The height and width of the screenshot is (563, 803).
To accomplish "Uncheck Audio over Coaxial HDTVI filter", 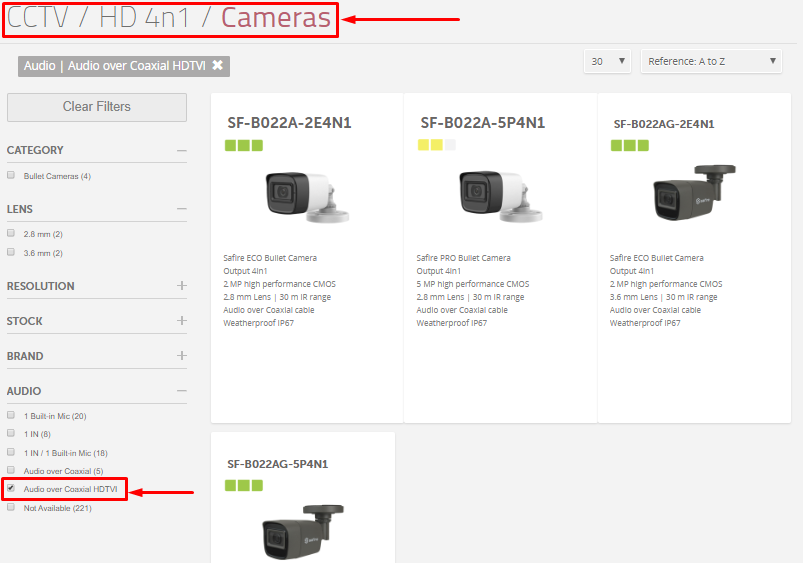I will point(11,488).
